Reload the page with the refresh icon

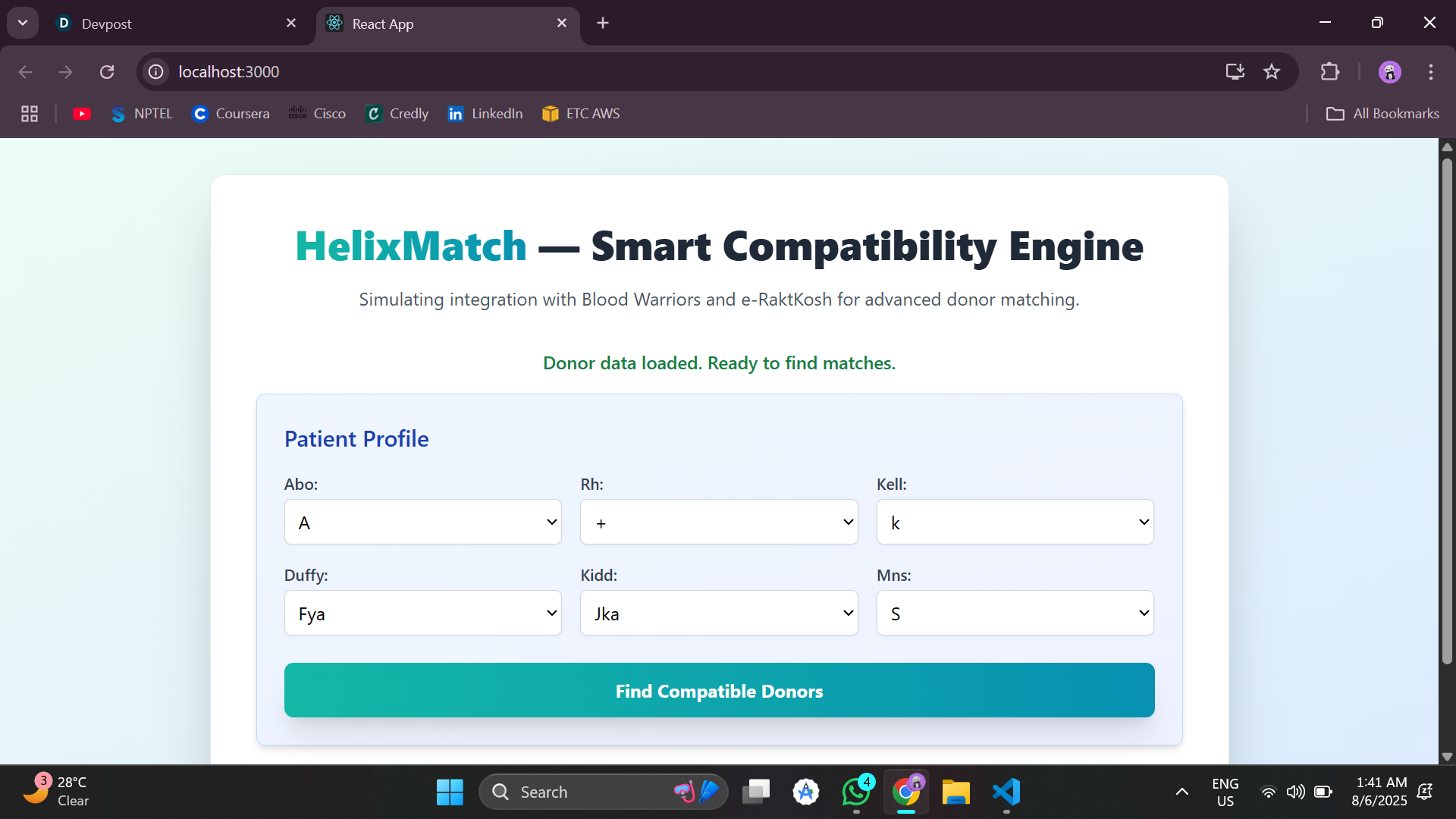pyautogui.click(x=107, y=72)
